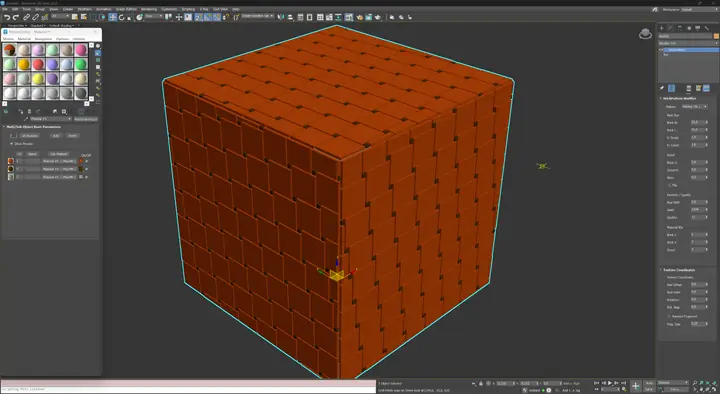Select the Unlink Selection tool

tap(35, 17)
